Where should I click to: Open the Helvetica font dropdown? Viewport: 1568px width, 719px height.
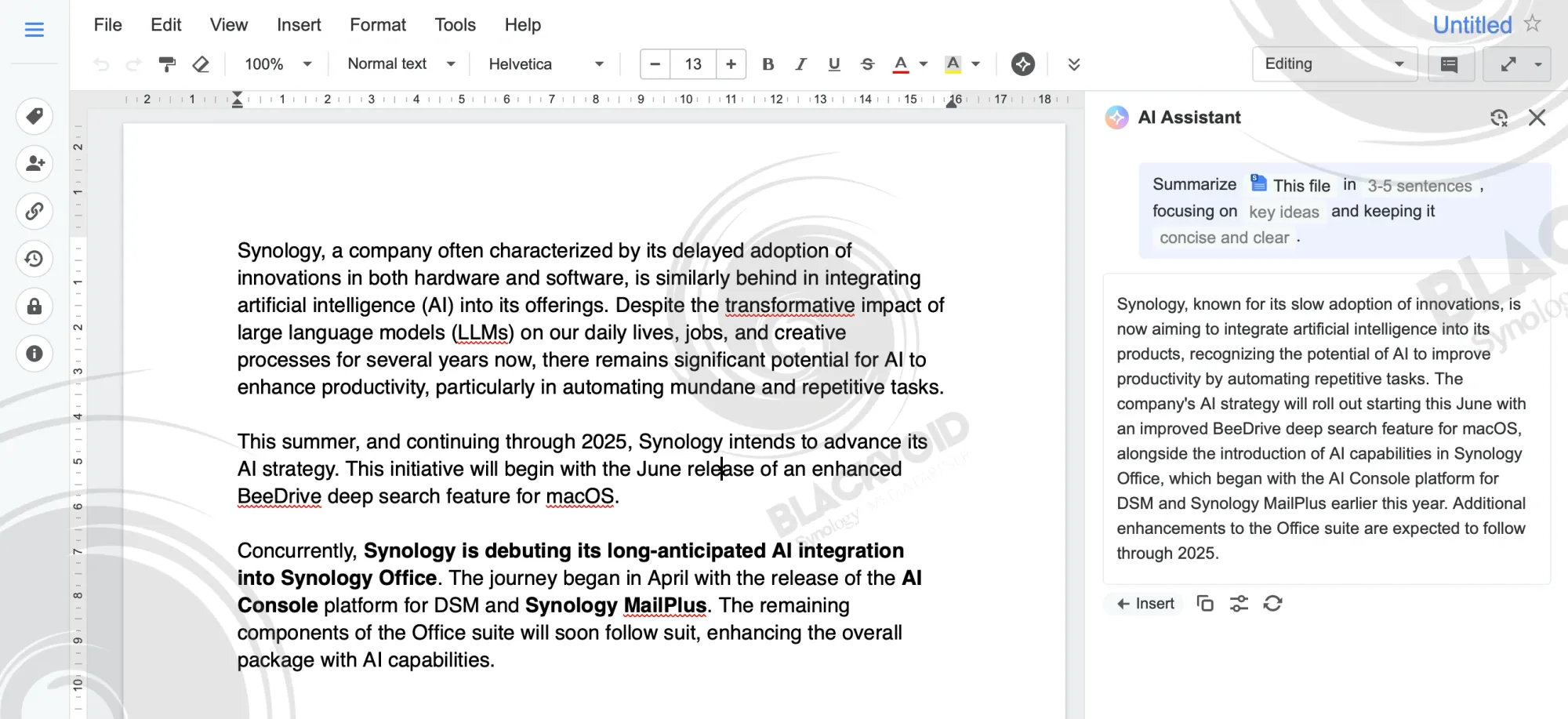pos(546,64)
